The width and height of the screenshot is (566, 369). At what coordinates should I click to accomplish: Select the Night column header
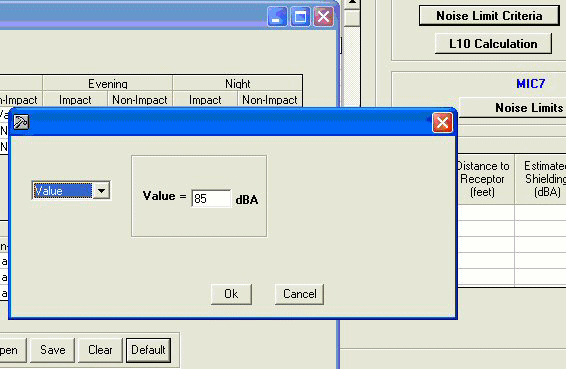pos(238,83)
